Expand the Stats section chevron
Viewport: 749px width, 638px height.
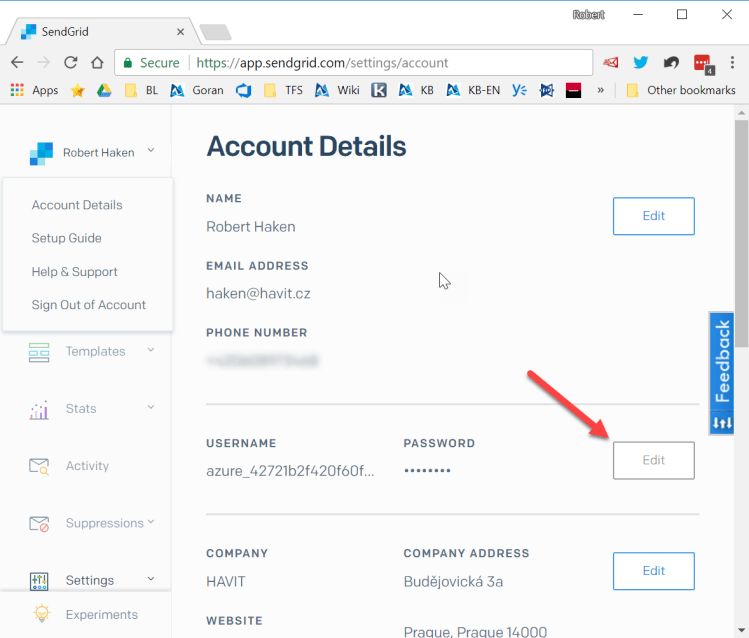point(151,407)
